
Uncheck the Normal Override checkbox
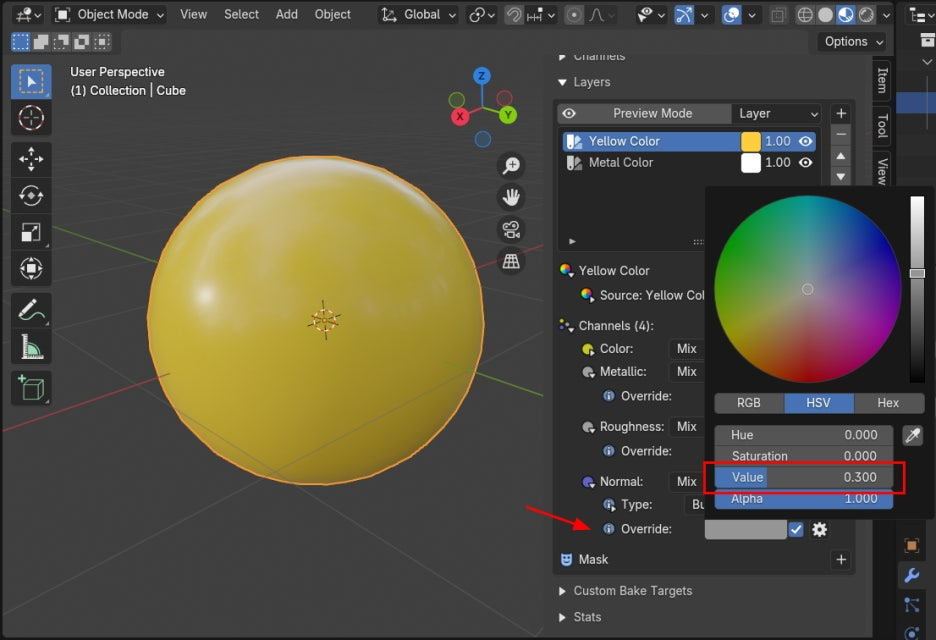point(796,530)
